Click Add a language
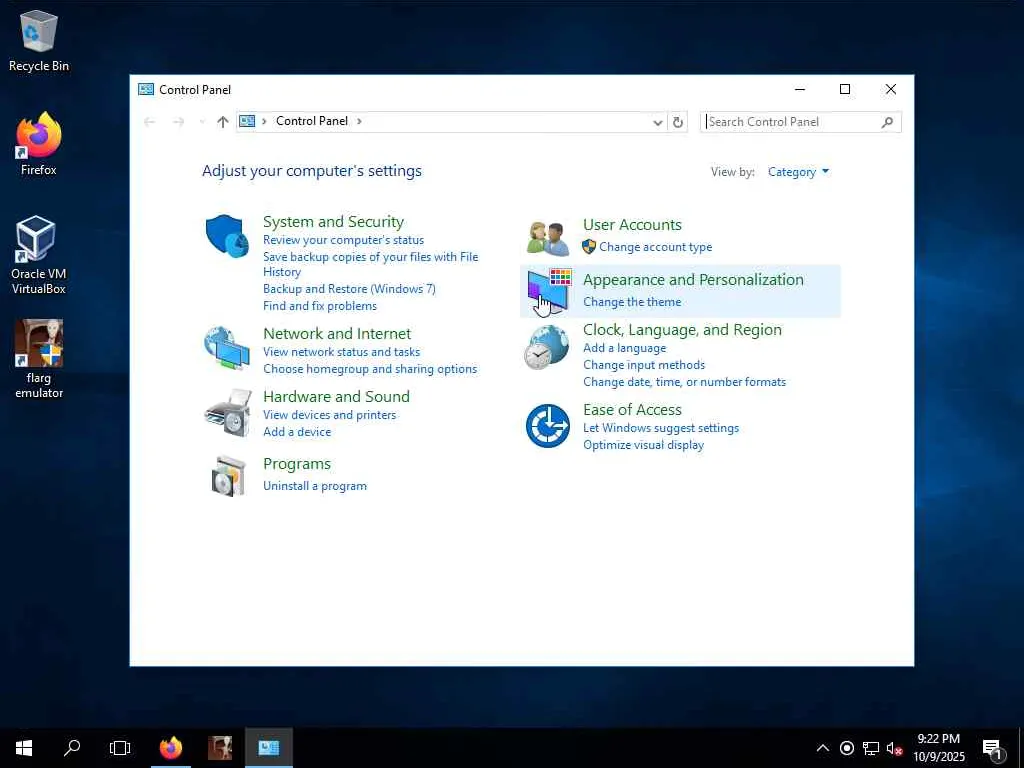The image size is (1024, 768). click(624, 348)
